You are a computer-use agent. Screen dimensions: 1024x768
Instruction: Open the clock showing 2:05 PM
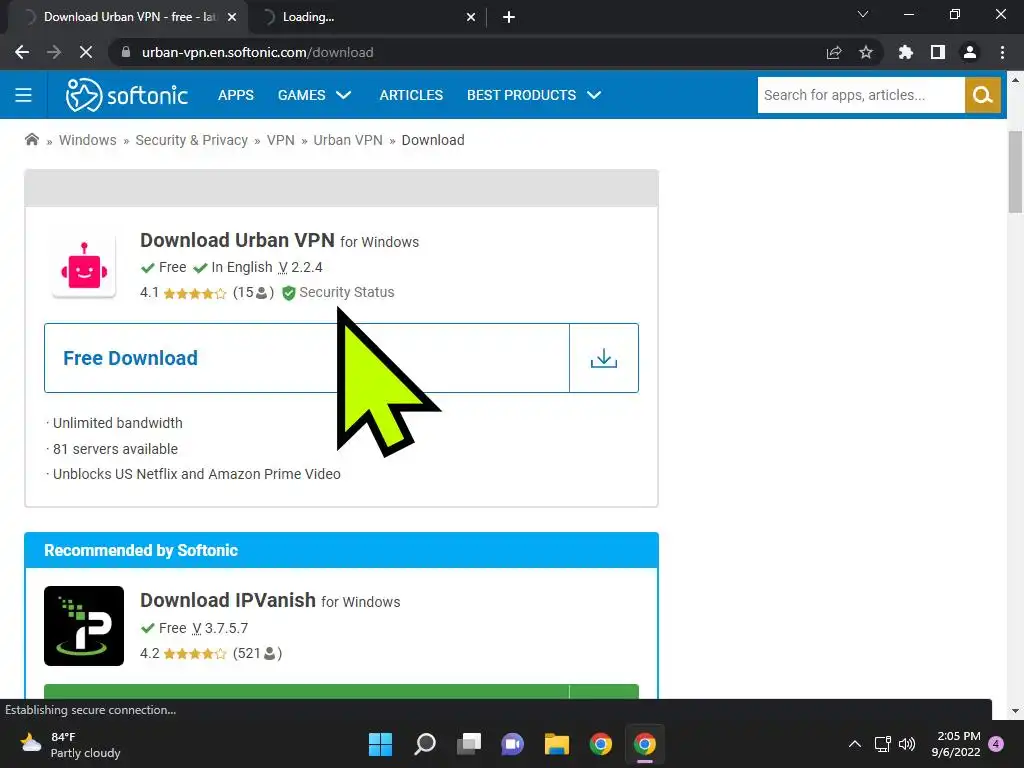tap(956, 744)
